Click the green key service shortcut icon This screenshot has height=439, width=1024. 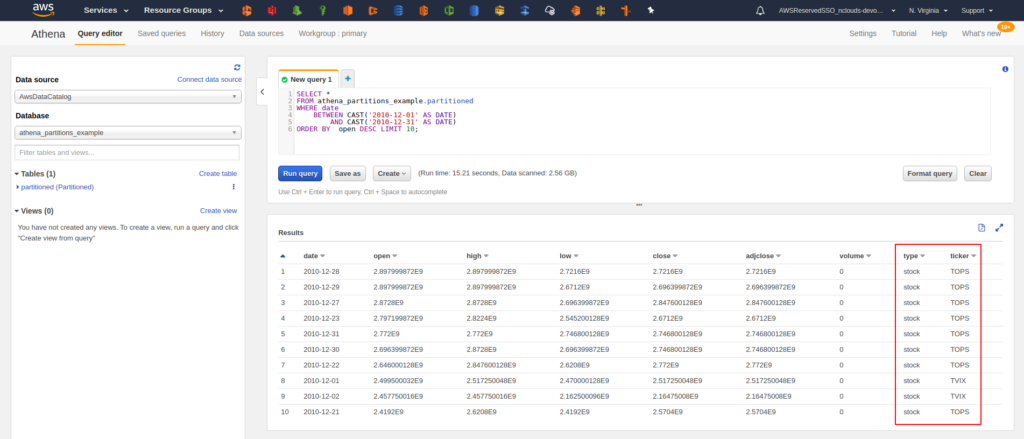tap(323, 10)
